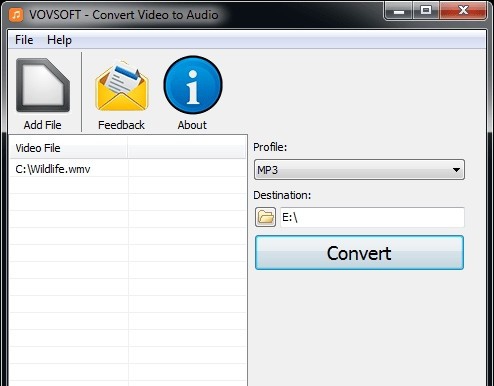
Task: Click the Destination path field E:\
Action: point(372,217)
